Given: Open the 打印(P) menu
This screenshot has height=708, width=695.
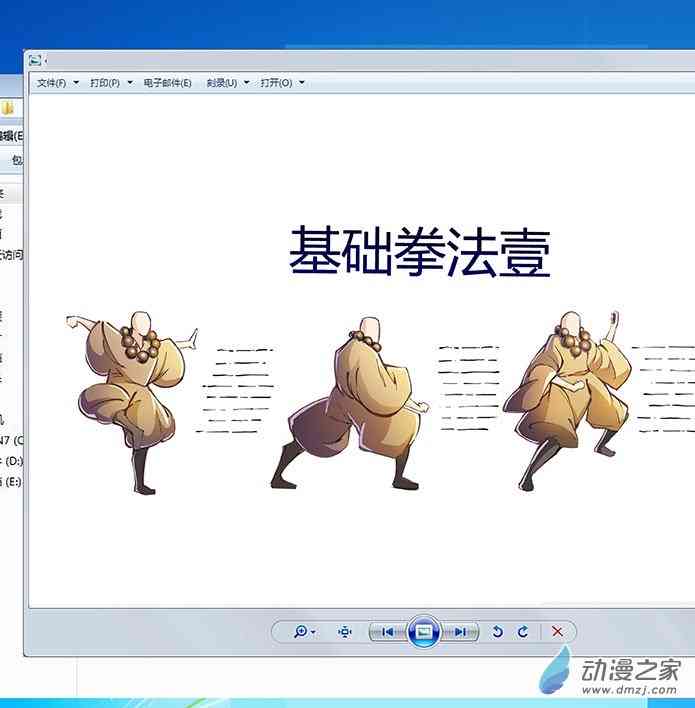Looking at the screenshot, I should (x=105, y=83).
